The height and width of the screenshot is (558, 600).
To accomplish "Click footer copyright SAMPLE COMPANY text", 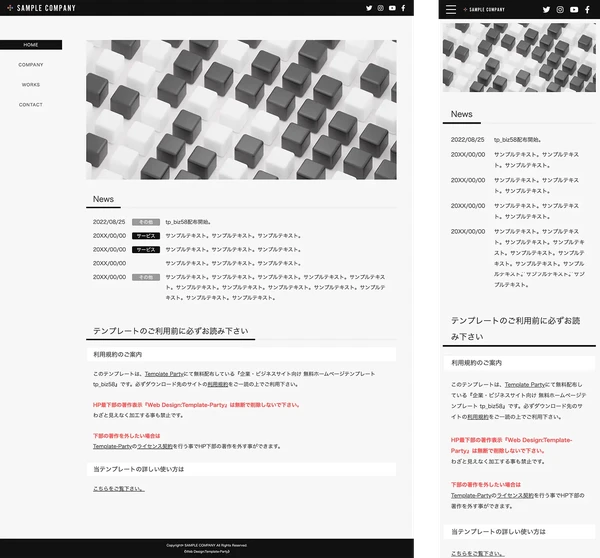I will pyautogui.click(x=207, y=545).
